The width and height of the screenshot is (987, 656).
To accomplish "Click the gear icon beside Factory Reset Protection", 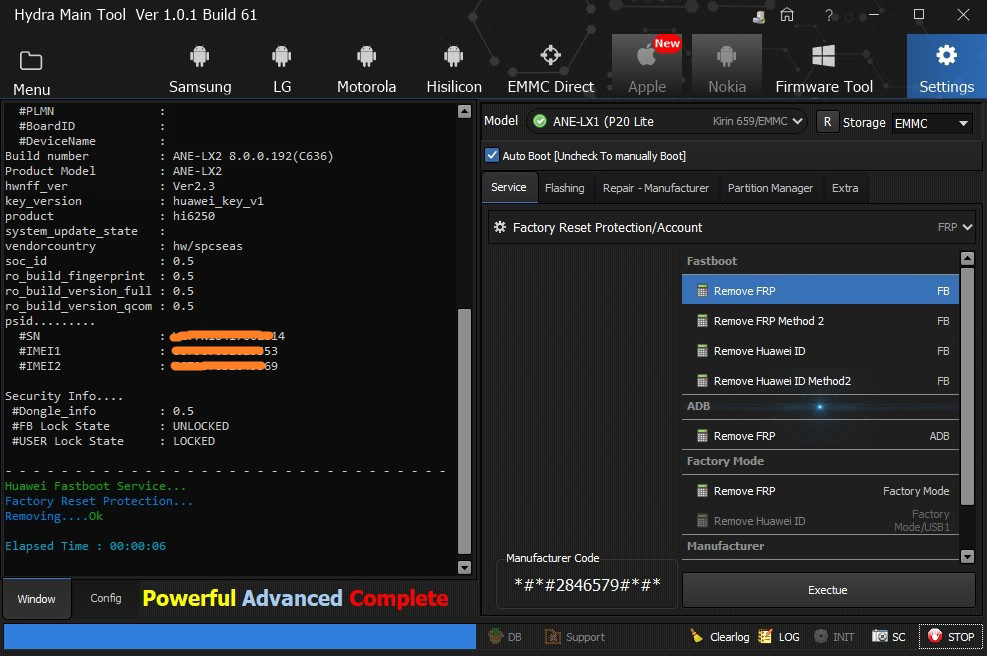I will click(500, 227).
